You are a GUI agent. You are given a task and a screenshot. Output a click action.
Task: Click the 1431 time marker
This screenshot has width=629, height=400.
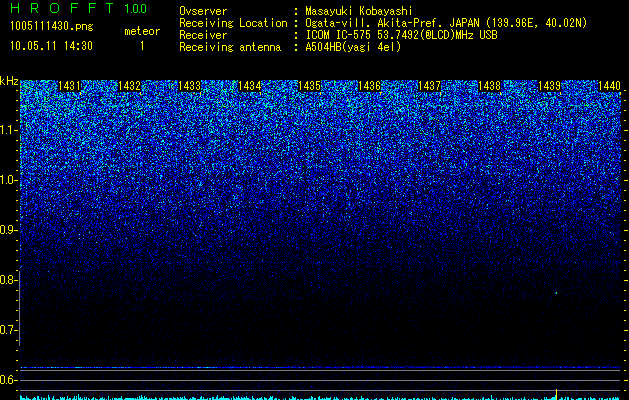click(x=69, y=86)
